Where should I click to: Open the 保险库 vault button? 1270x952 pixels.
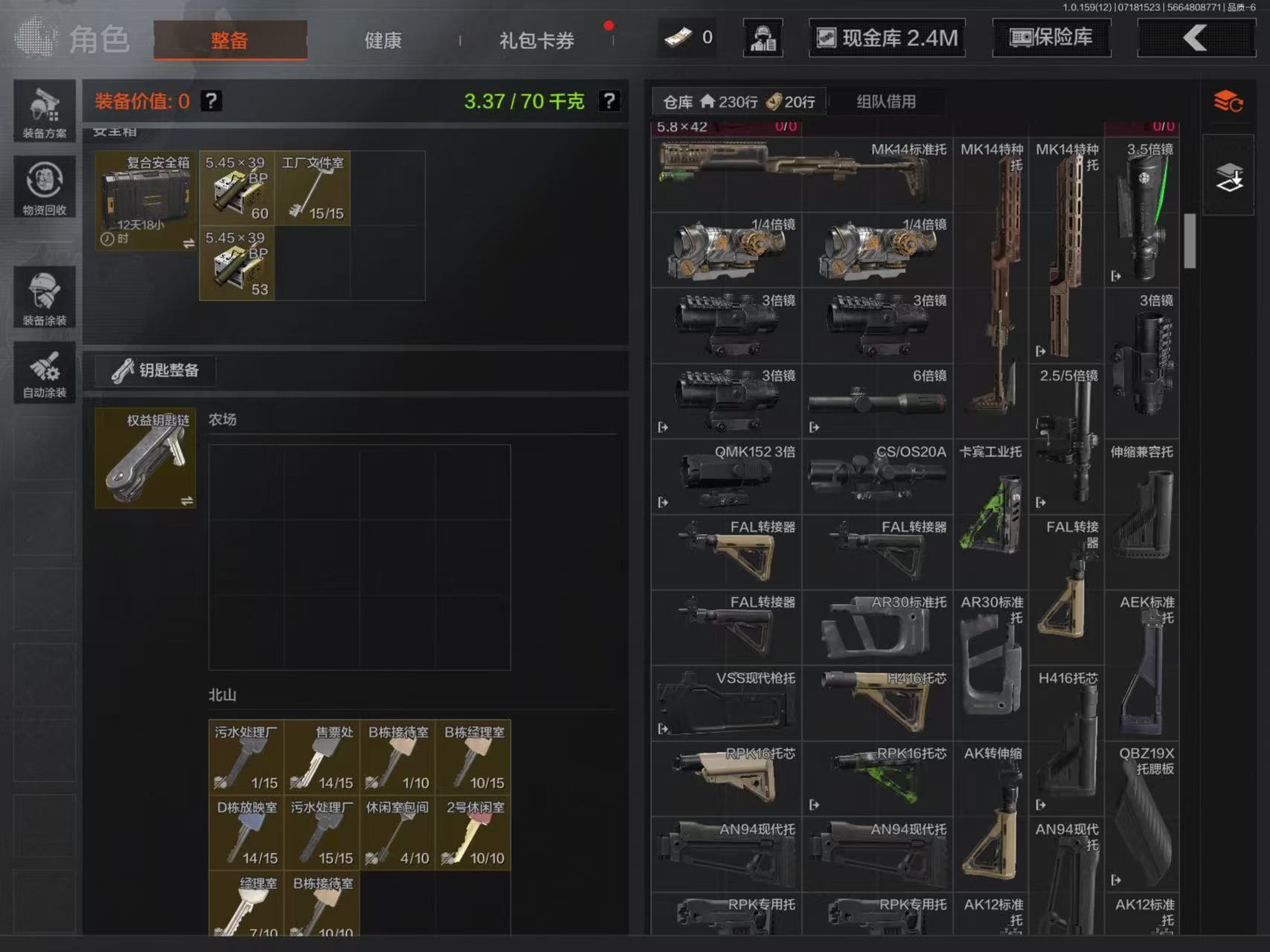(x=1051, y=38)
